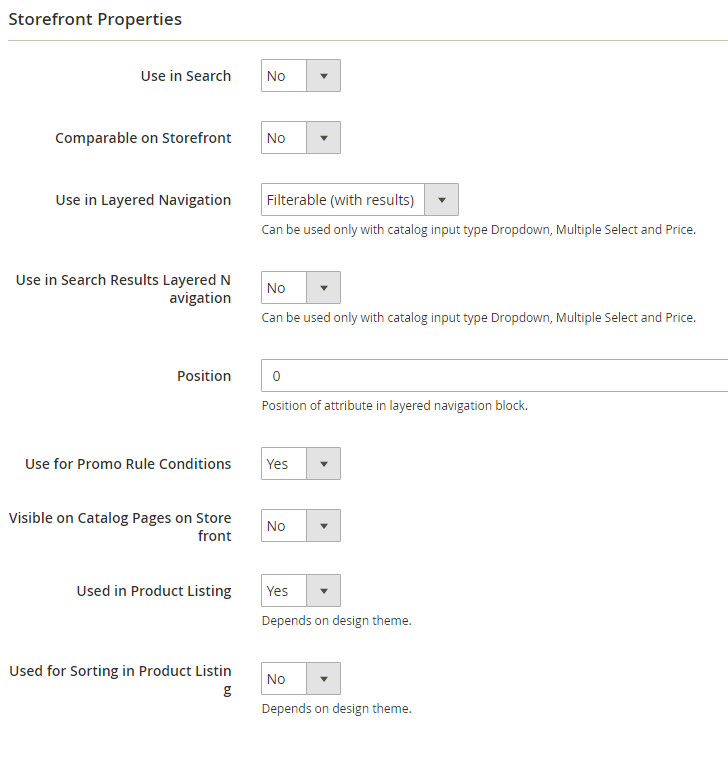Click into the Position input field

tap(494, 376)
